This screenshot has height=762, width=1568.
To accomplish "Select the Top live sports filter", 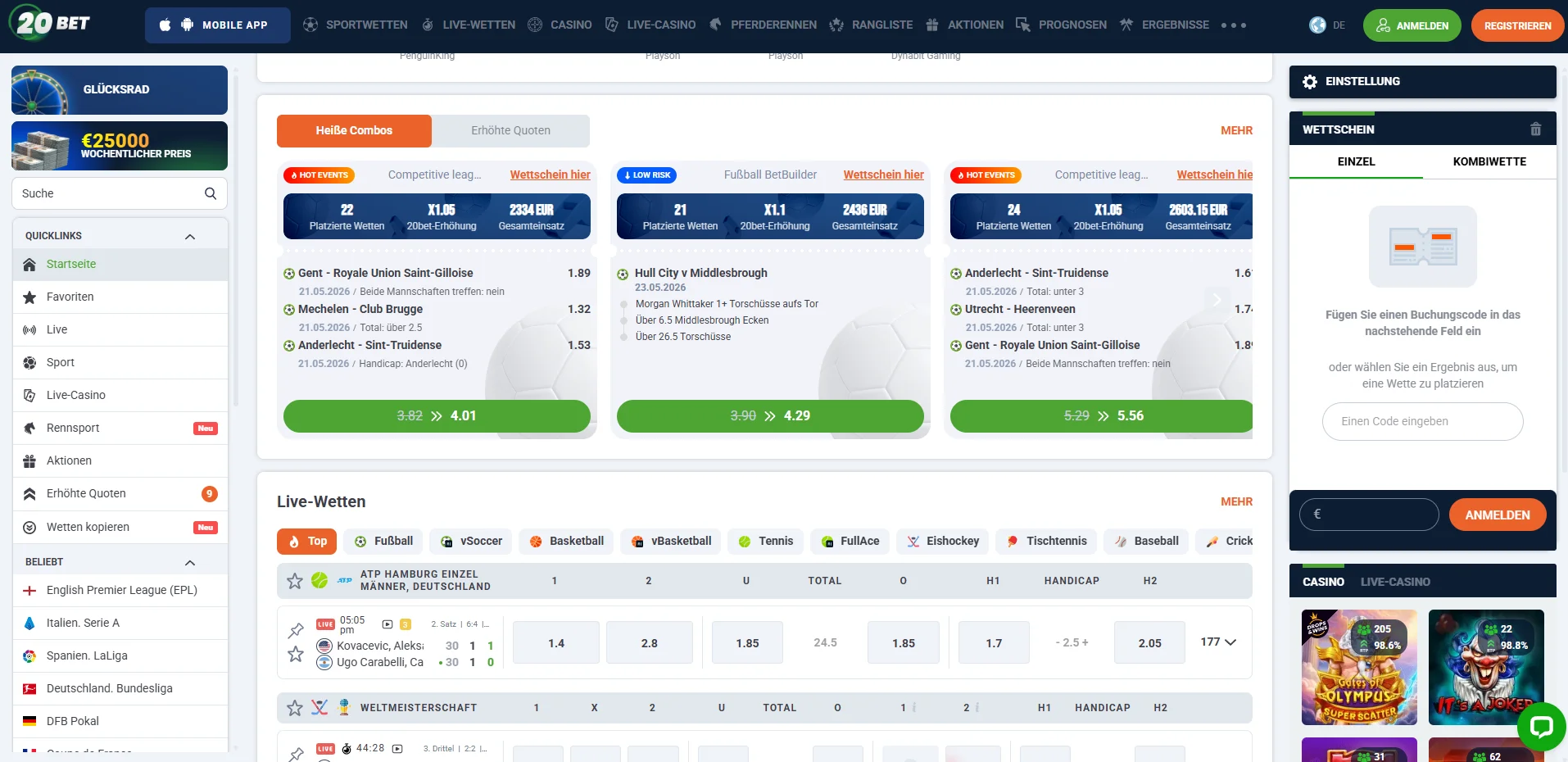I will 307,541.
